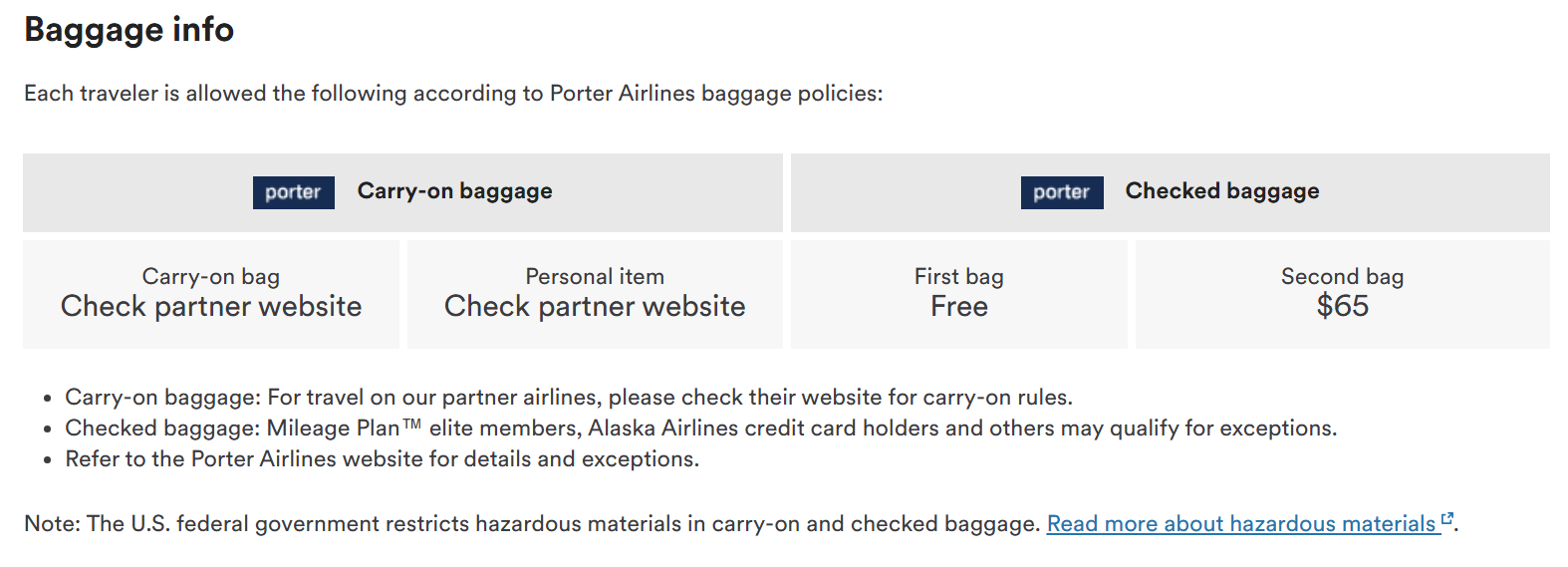The image size is (1568, 567).
Task: Click the $65 second bag fee
Action: tap(1342, 306)
